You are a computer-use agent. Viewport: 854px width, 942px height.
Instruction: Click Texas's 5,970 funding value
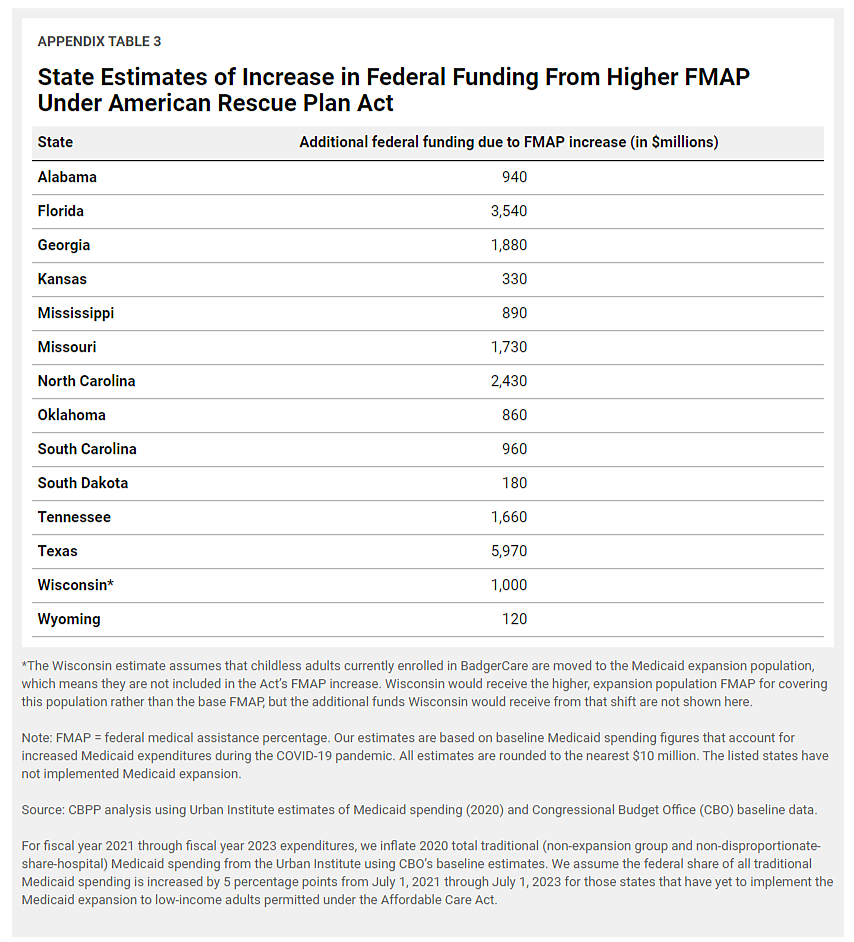click(508, 551)
